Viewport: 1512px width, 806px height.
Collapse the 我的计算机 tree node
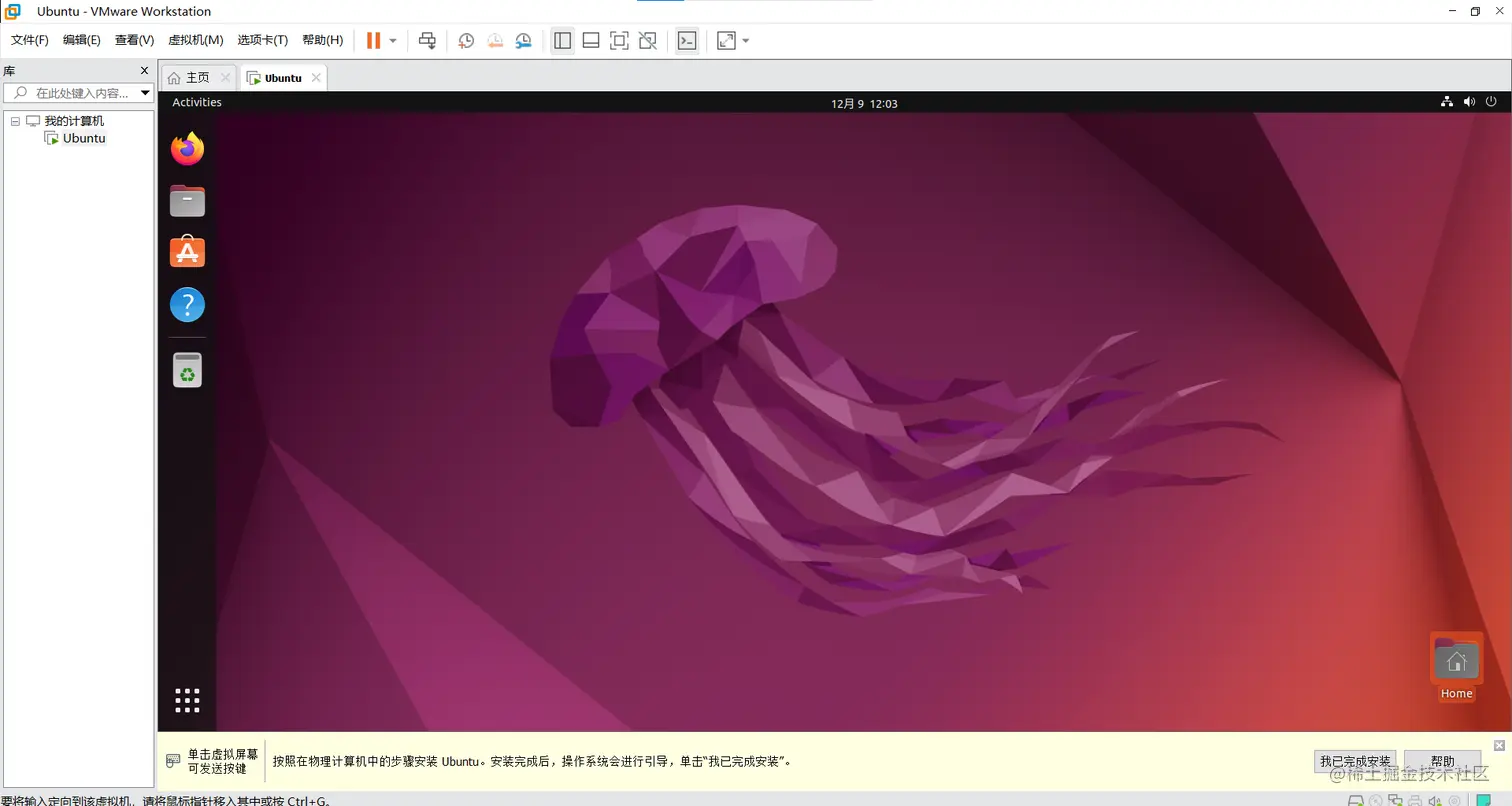[x=15, y=121]
